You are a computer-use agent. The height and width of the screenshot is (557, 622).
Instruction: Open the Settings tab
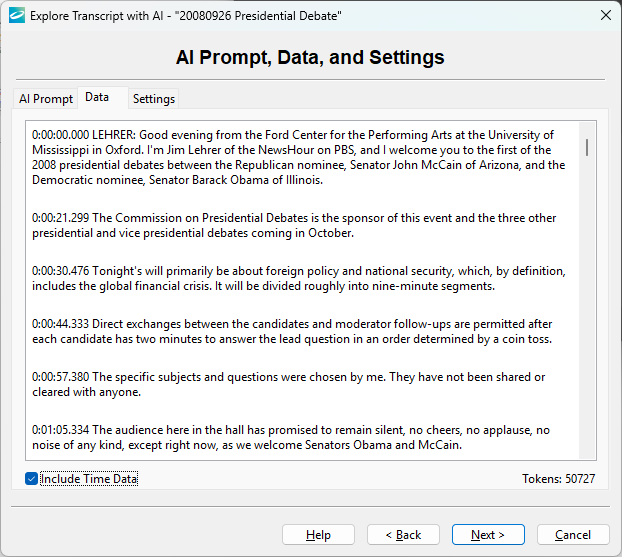tap(154, 99)
